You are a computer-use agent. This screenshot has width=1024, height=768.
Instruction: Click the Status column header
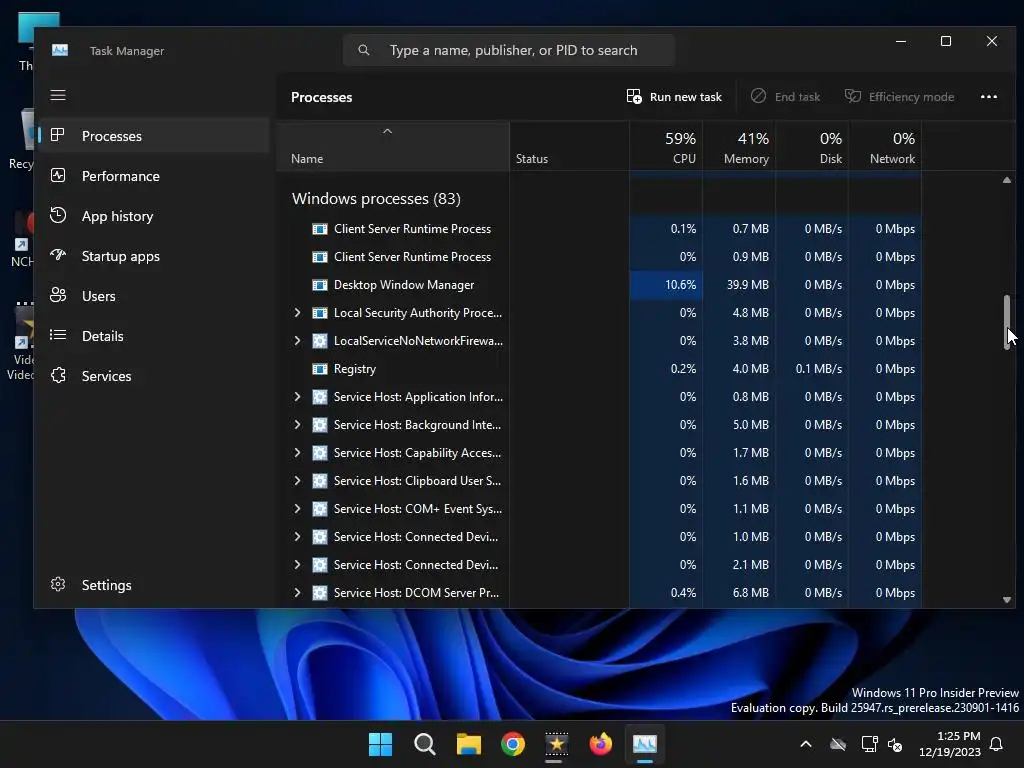click(569, 147)
